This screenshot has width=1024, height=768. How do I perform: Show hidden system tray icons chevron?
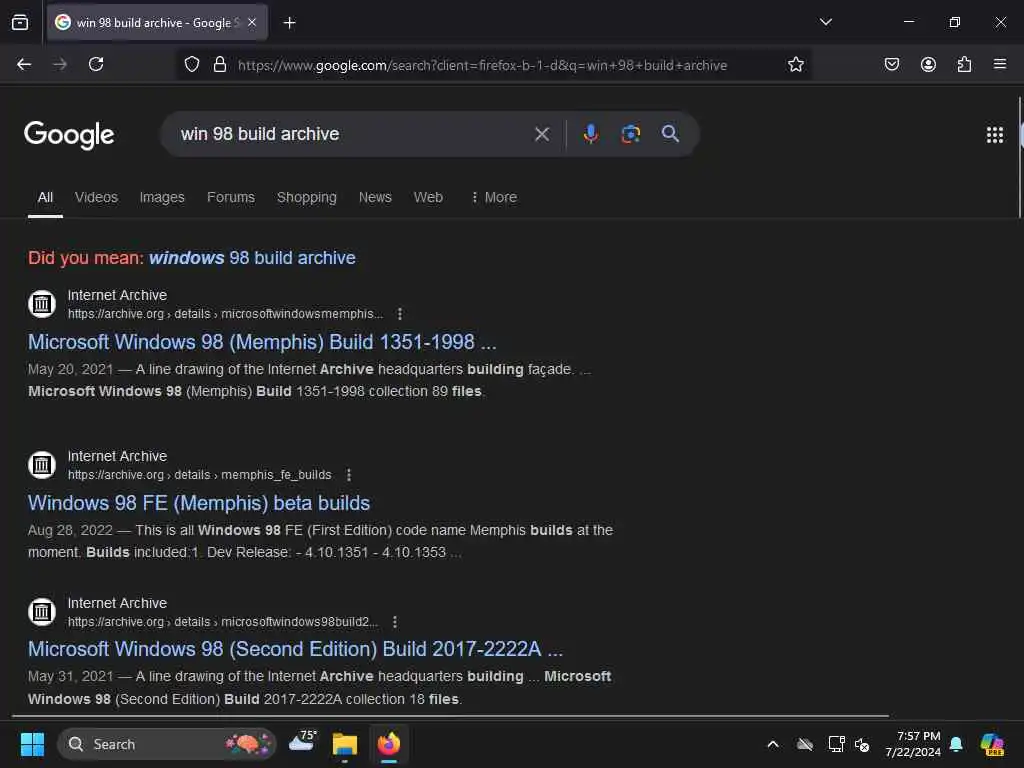(x=773, y=744)
